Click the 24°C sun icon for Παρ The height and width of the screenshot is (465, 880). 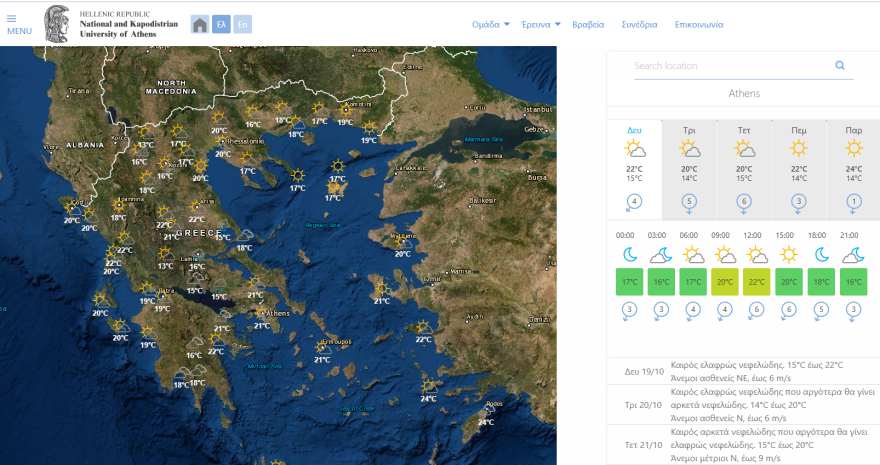pos(853,149)
